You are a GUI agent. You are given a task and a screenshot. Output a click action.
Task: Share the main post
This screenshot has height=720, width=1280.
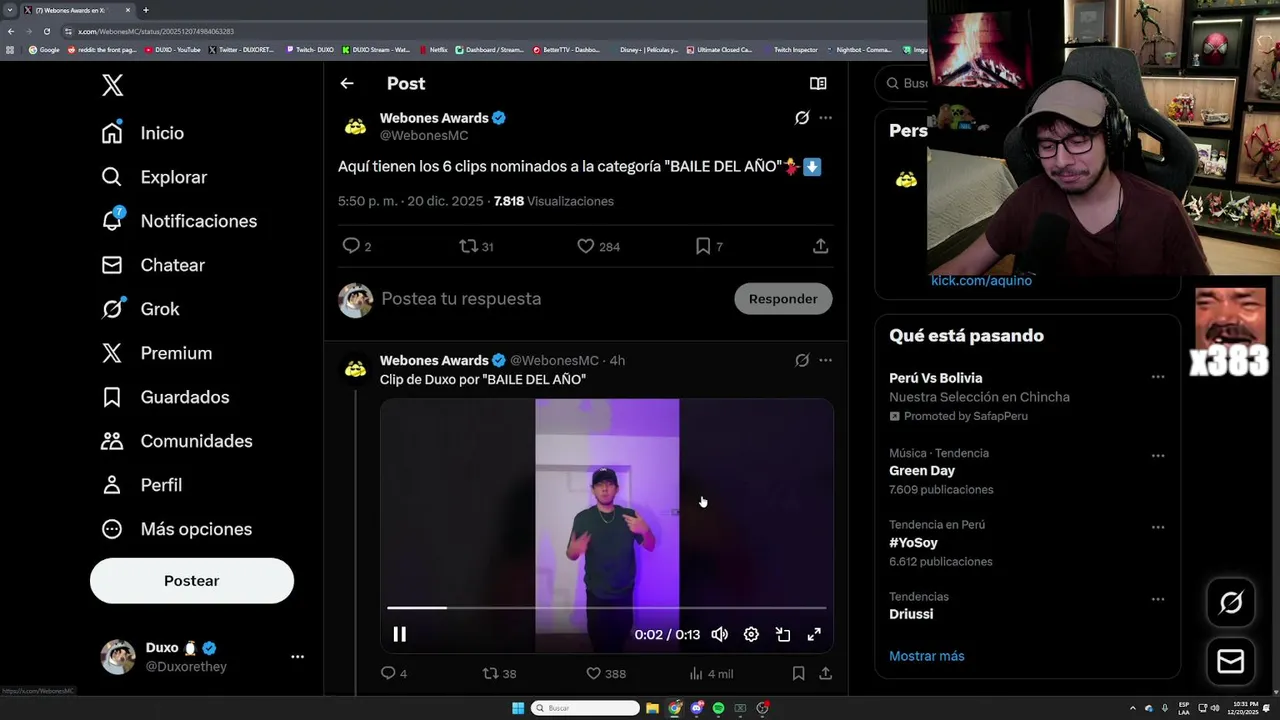coord(820,246)
